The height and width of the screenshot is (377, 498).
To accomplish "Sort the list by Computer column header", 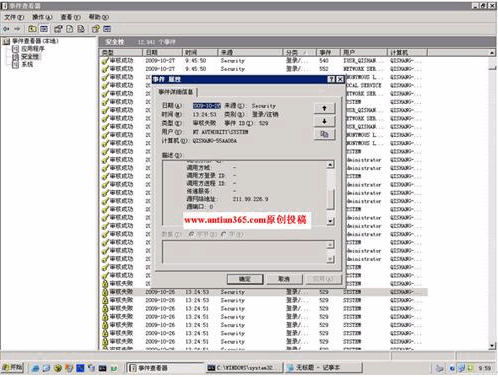I will 407,52.
